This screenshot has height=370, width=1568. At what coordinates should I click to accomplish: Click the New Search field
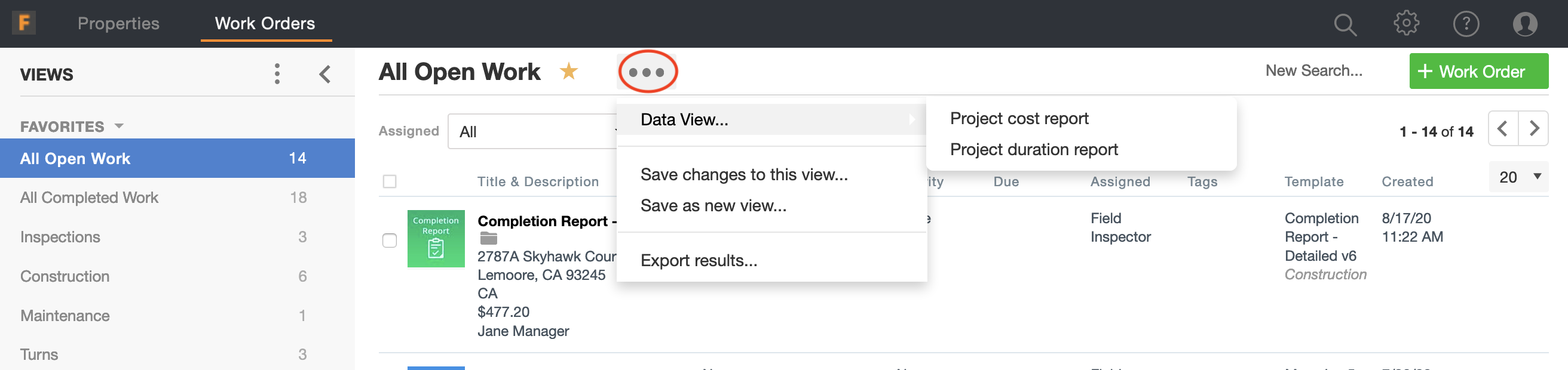point(1313,71)
